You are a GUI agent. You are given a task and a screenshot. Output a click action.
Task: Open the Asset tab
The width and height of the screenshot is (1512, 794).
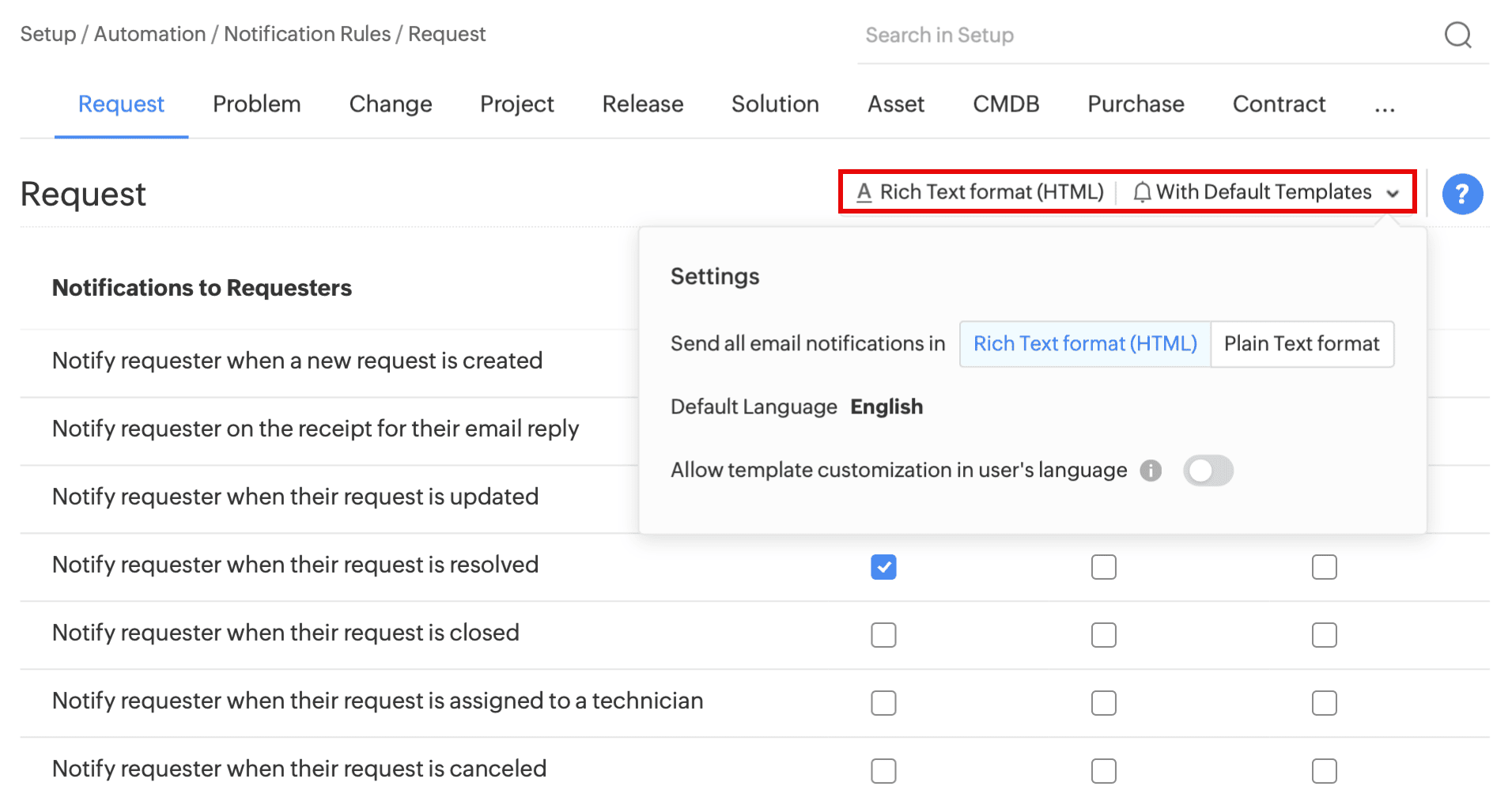point(895,104)
